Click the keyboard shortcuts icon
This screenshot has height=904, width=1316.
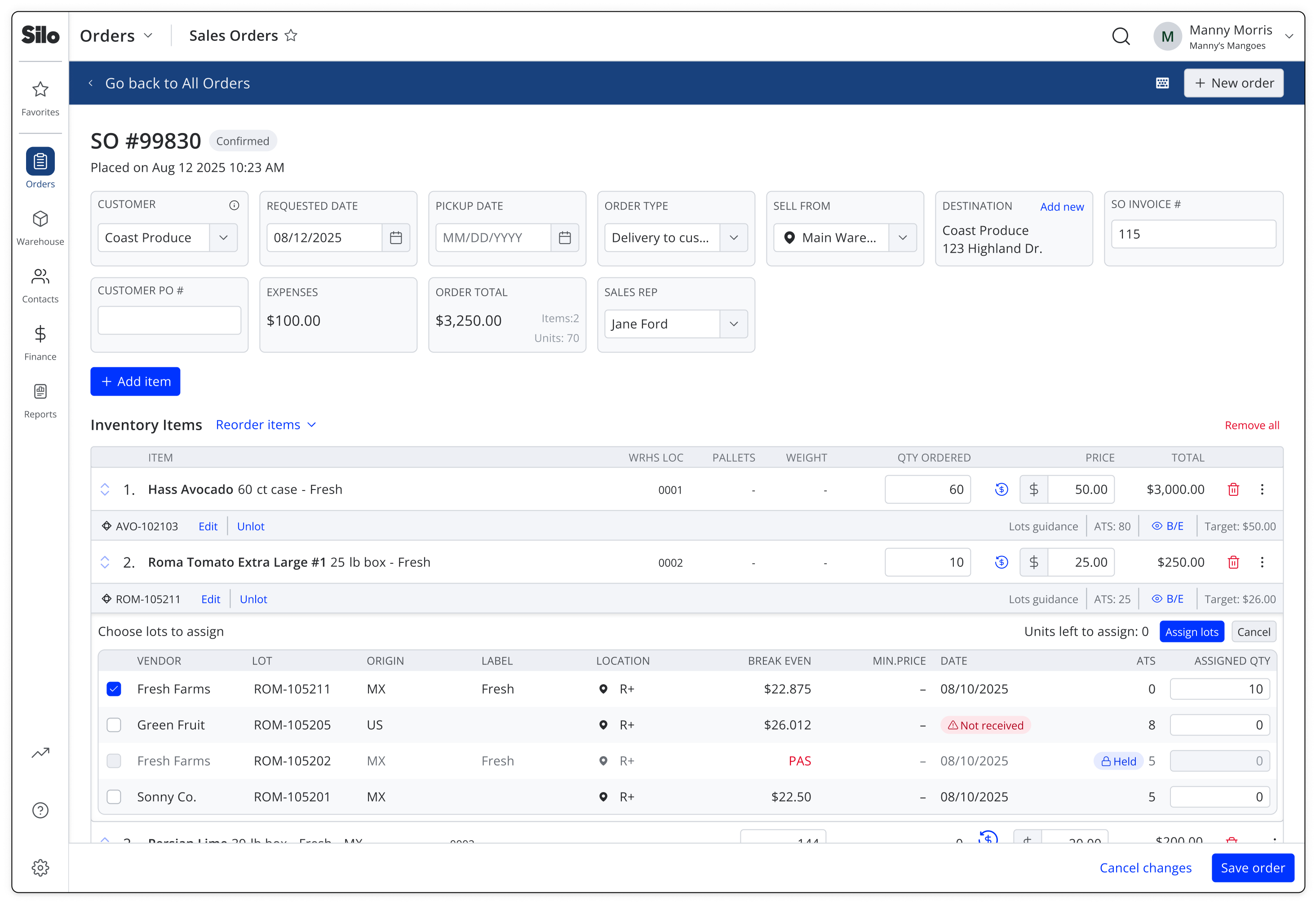(x=1162, y=83)
